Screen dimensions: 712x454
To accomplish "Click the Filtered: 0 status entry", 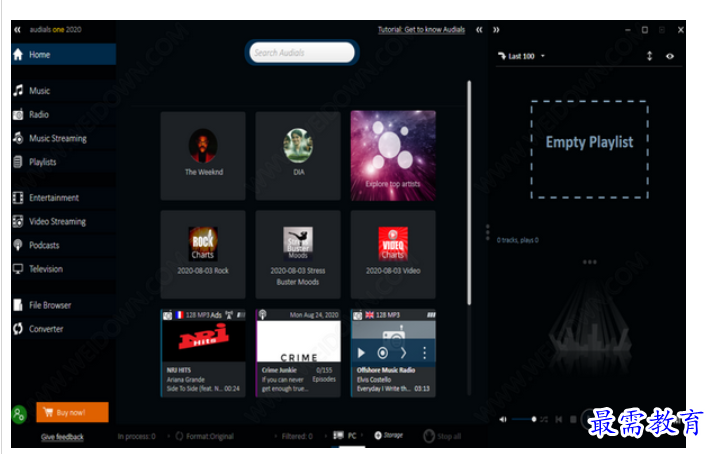I will [x=297, y=436].
